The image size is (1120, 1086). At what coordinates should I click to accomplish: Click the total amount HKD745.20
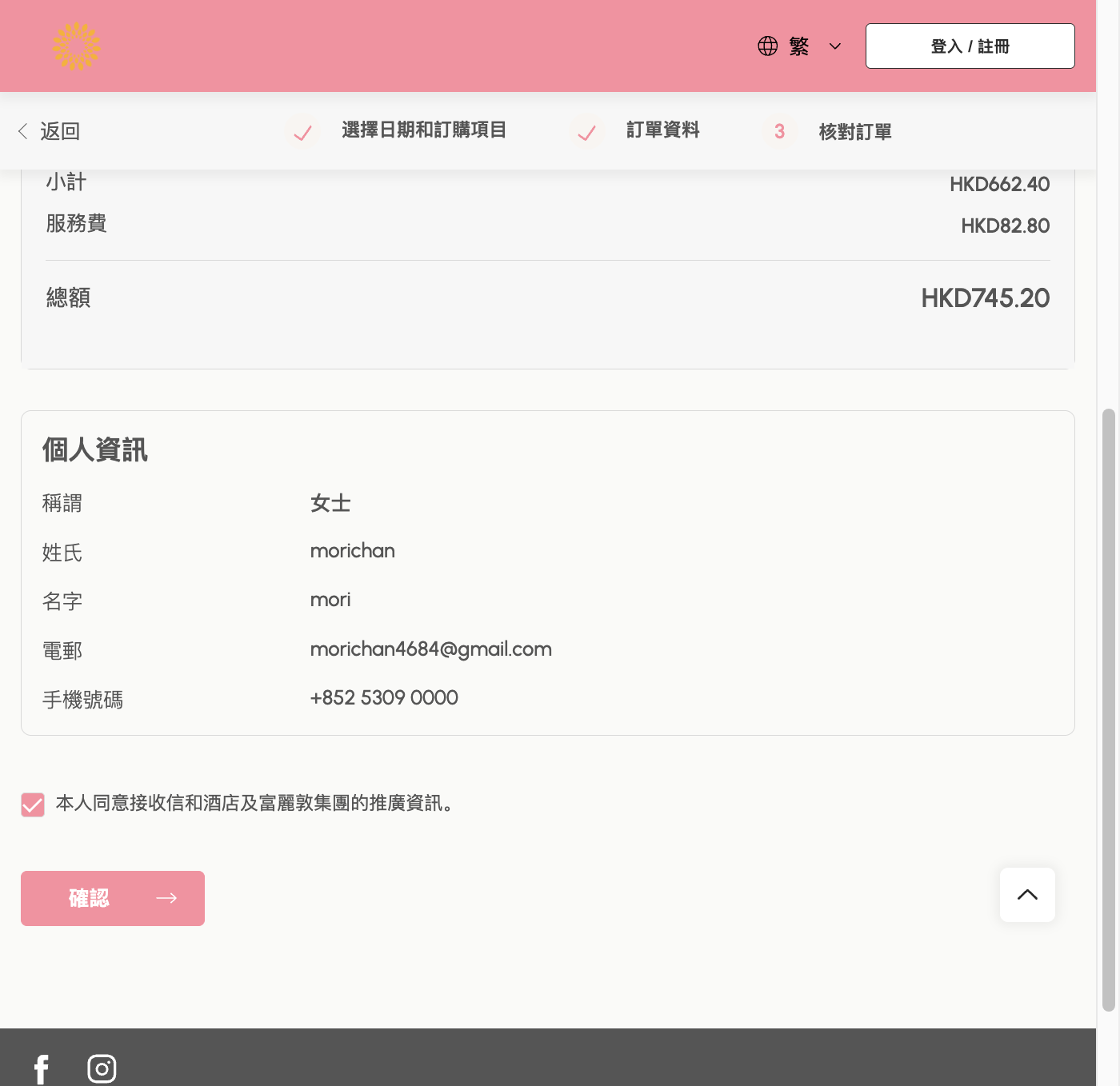click(x=986, y=298)
